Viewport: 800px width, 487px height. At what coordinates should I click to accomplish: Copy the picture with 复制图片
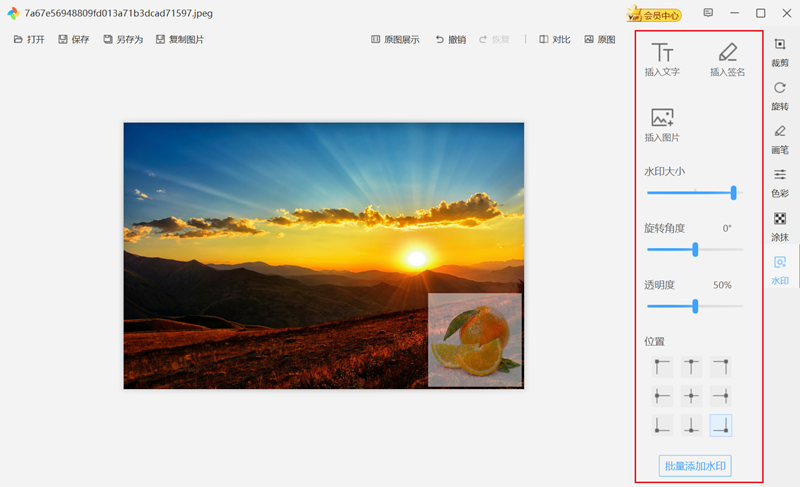(x=180, y=40)
